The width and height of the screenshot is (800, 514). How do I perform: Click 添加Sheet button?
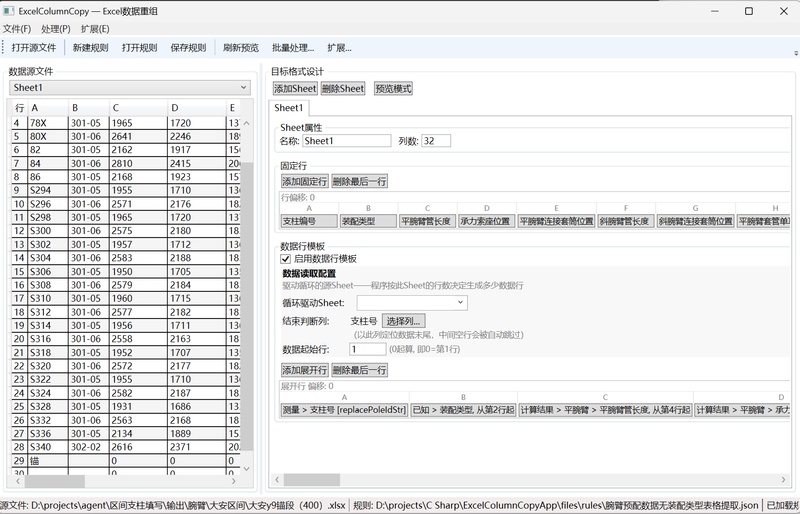click(295, 88)
